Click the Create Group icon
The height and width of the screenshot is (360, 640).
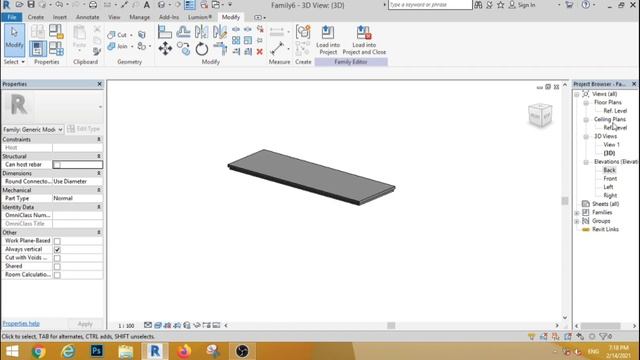(303, 32)
